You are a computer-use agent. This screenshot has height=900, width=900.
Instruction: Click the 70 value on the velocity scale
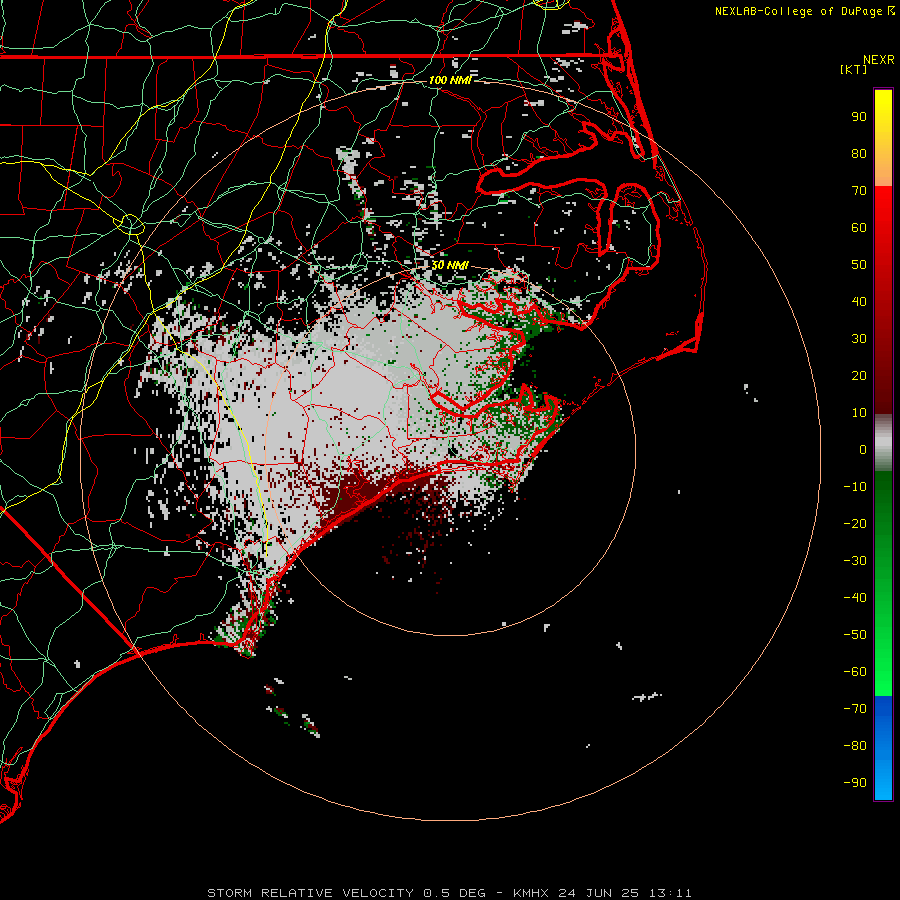coord(859,191)
